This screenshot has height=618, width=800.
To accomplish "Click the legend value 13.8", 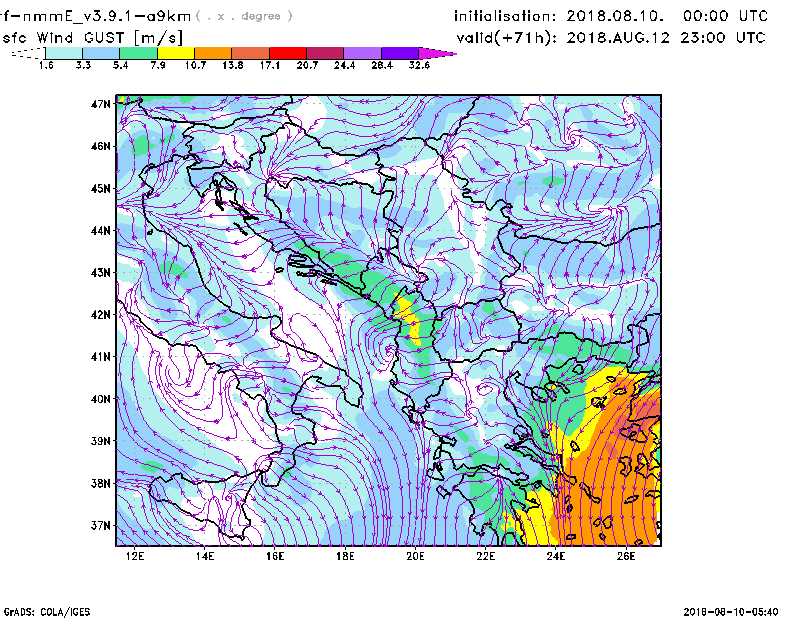I will [232, 65].
